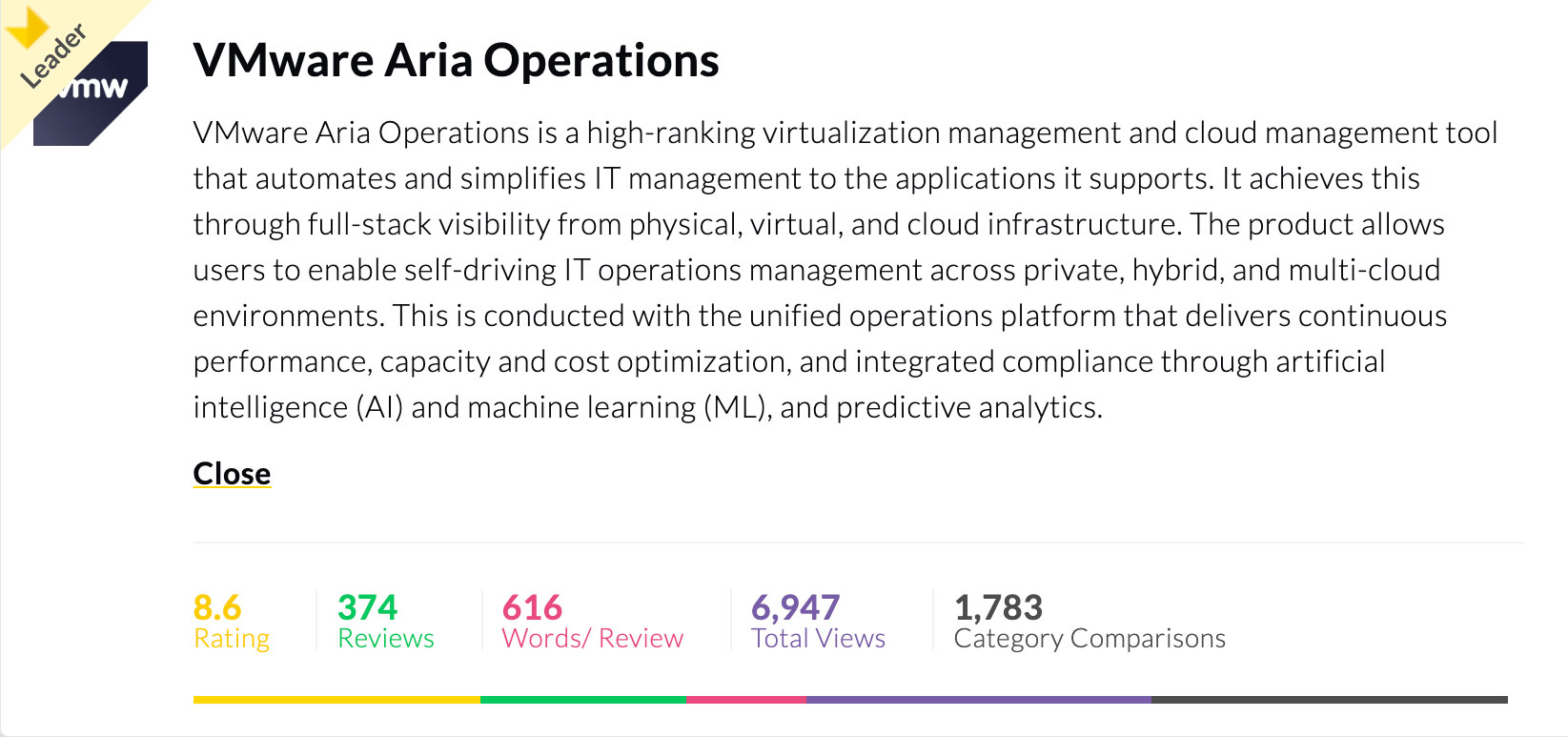Open the VMware Aria Operations title
The height and width of the screenshot is (737, 1568).
456,60
